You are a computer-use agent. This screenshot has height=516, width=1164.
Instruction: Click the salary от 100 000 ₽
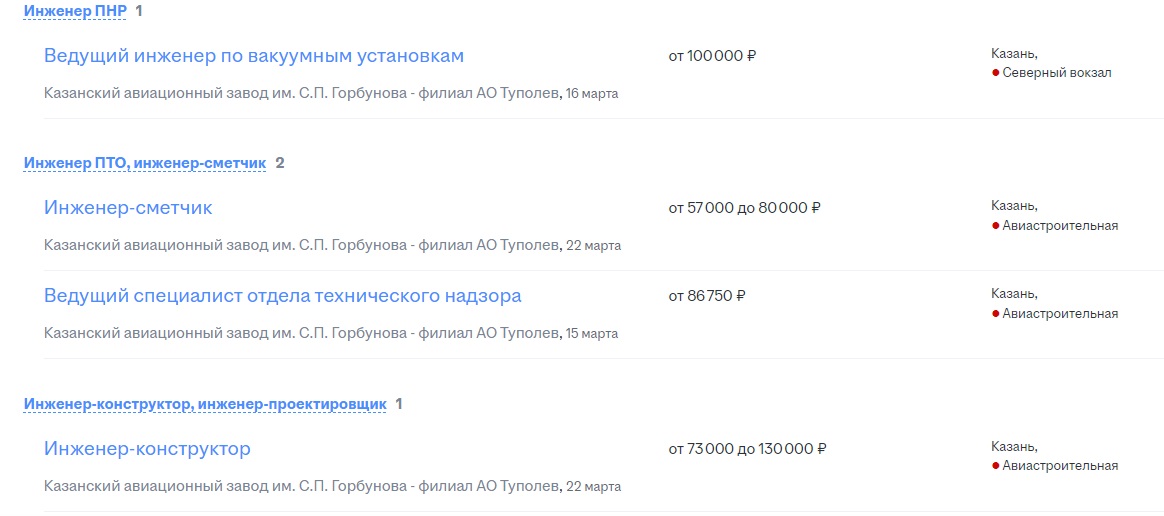point(712,56)
